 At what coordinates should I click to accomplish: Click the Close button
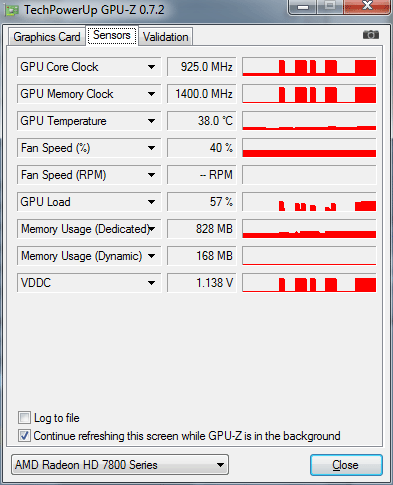[x=346, y=465]
